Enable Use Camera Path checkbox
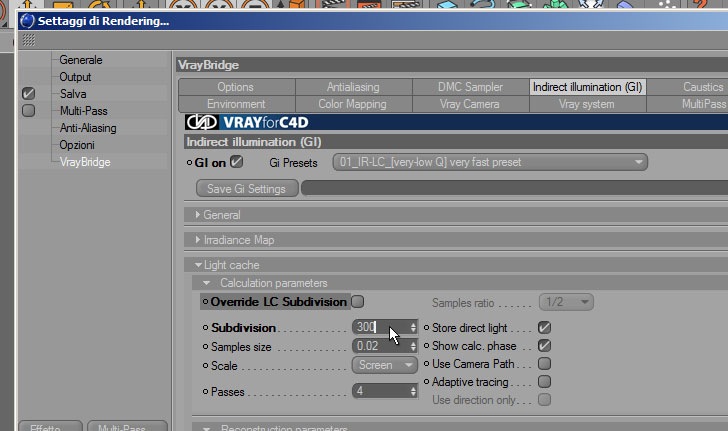This screenshot has width=728, height=431. tap(544, 363)
